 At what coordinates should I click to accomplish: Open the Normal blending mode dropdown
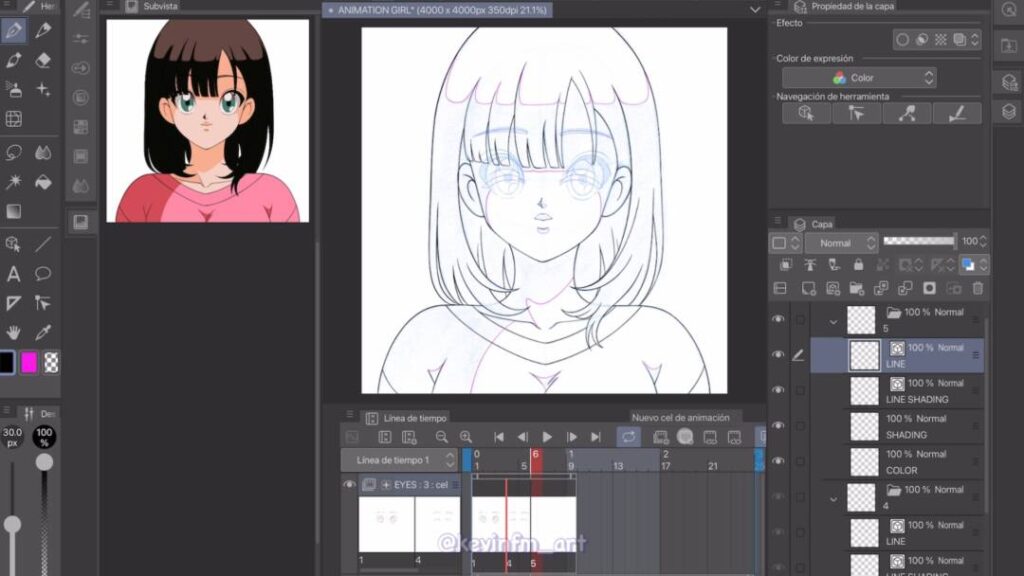pyautogui.click(x=840, y=243)
